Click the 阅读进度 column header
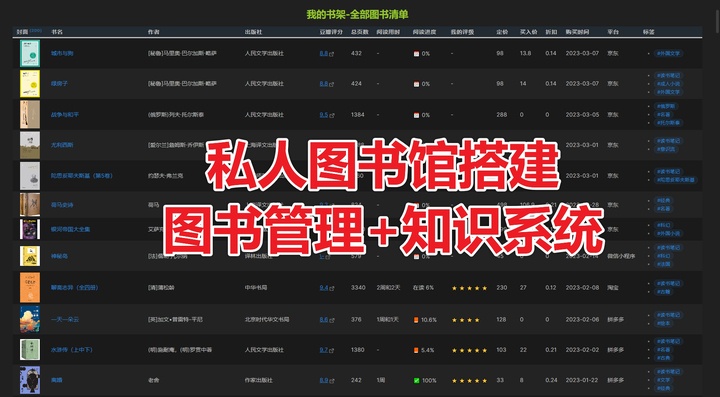This screenshot has width=720, height=397. tap(424, 32)
